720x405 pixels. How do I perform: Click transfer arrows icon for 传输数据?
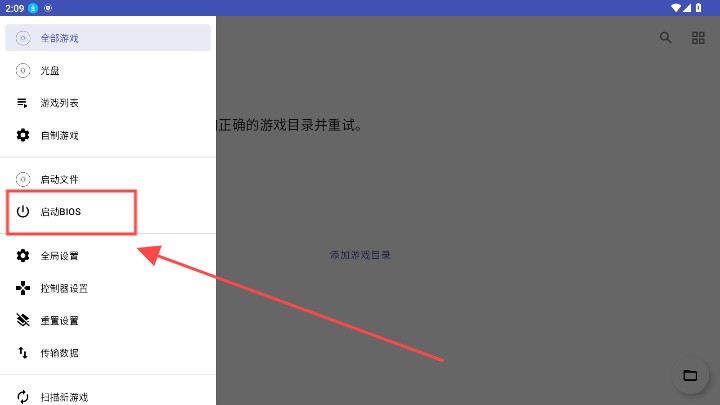(23, 353)
